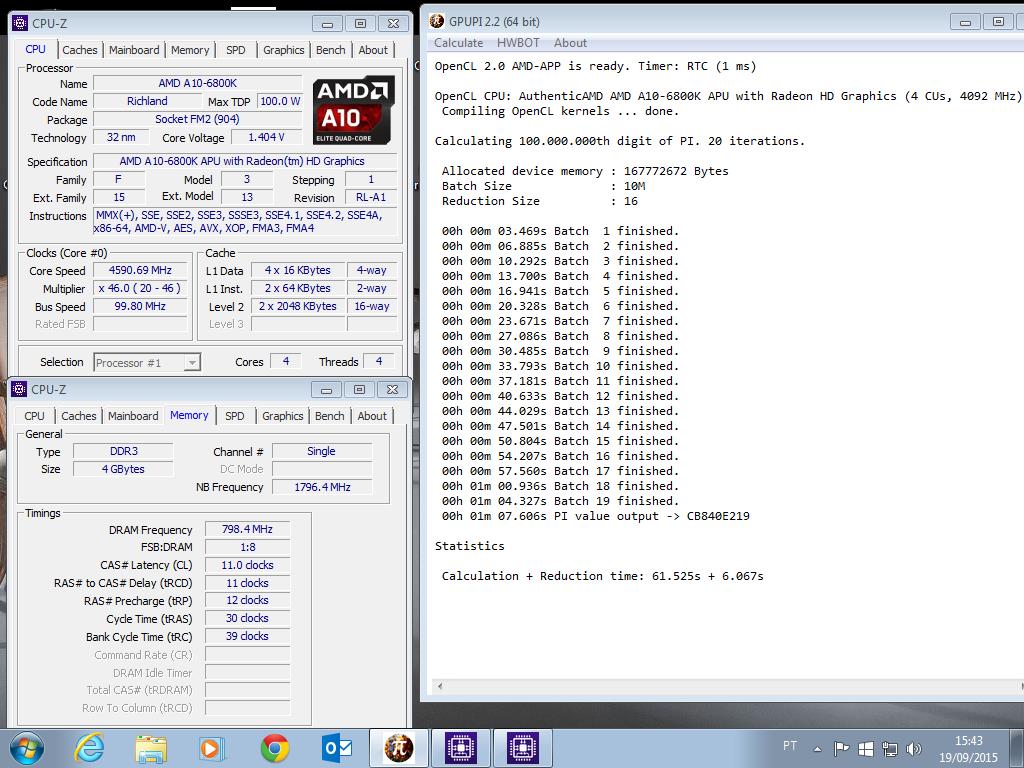Open Processor #1 selection dropdown
The image size is (1024, 768).
click(147, 362)
